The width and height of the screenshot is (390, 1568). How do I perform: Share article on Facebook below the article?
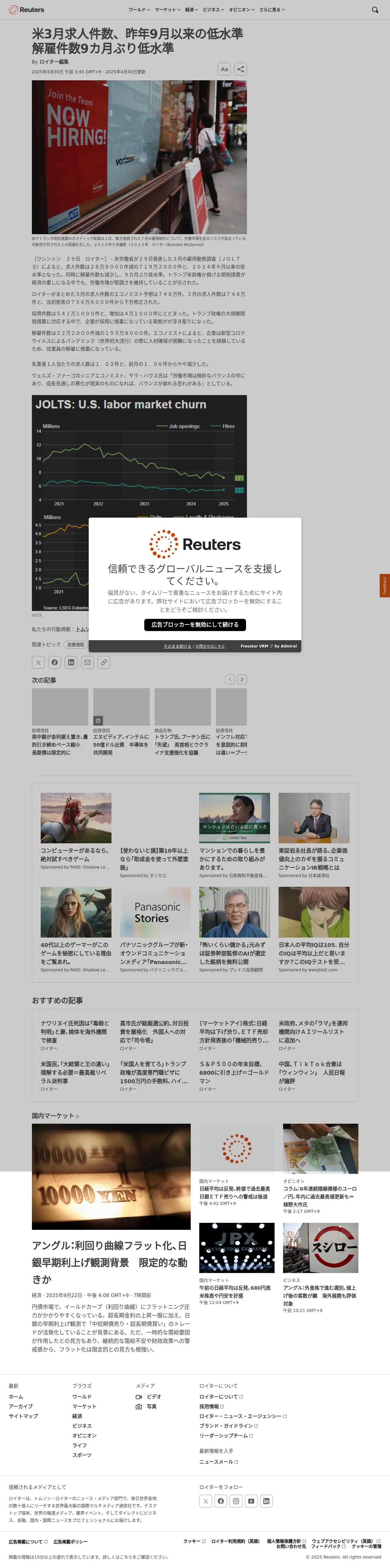[55, 662]
